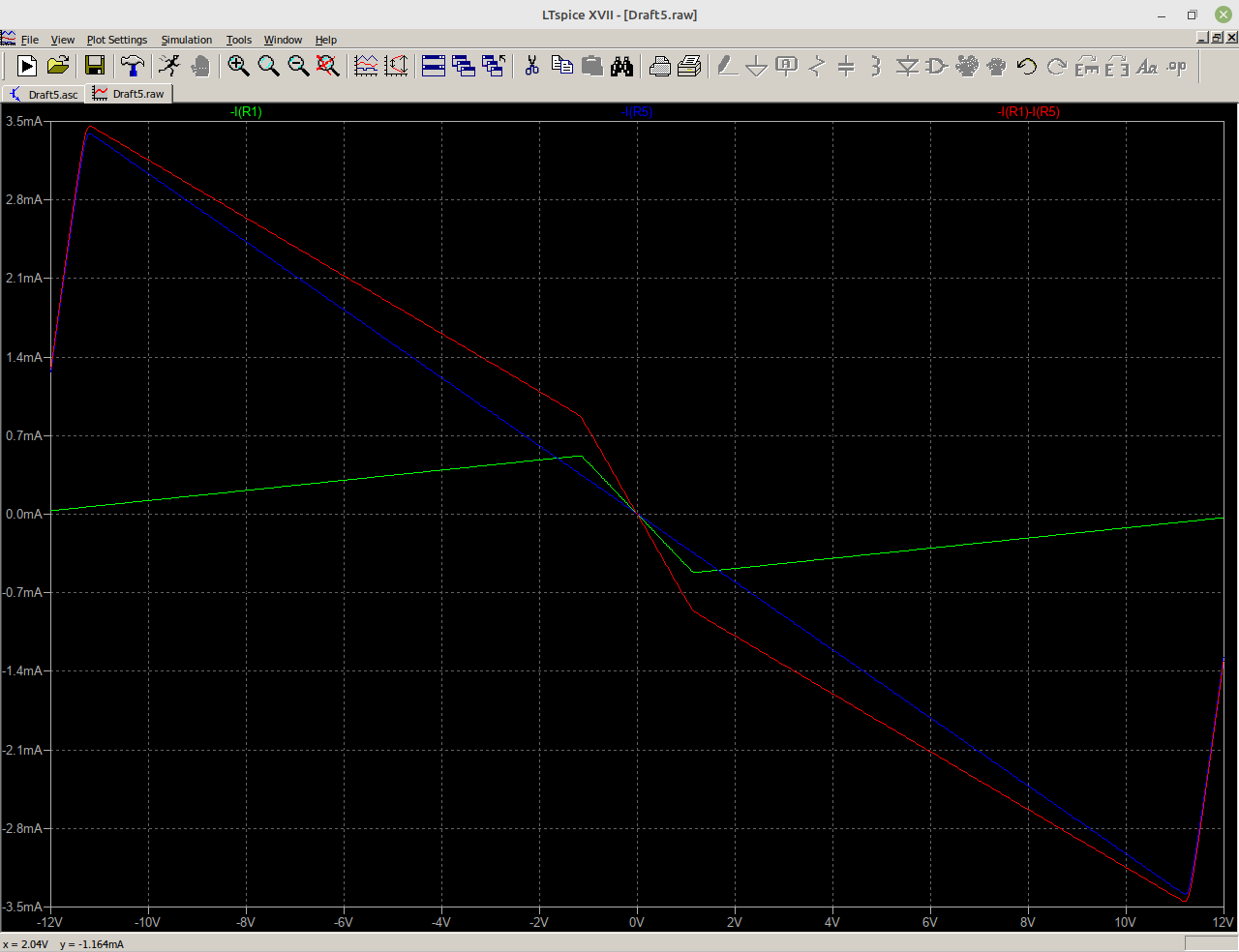1239x952 pixels.
Task: Open the File menu
Action: [x=30, y=40]
